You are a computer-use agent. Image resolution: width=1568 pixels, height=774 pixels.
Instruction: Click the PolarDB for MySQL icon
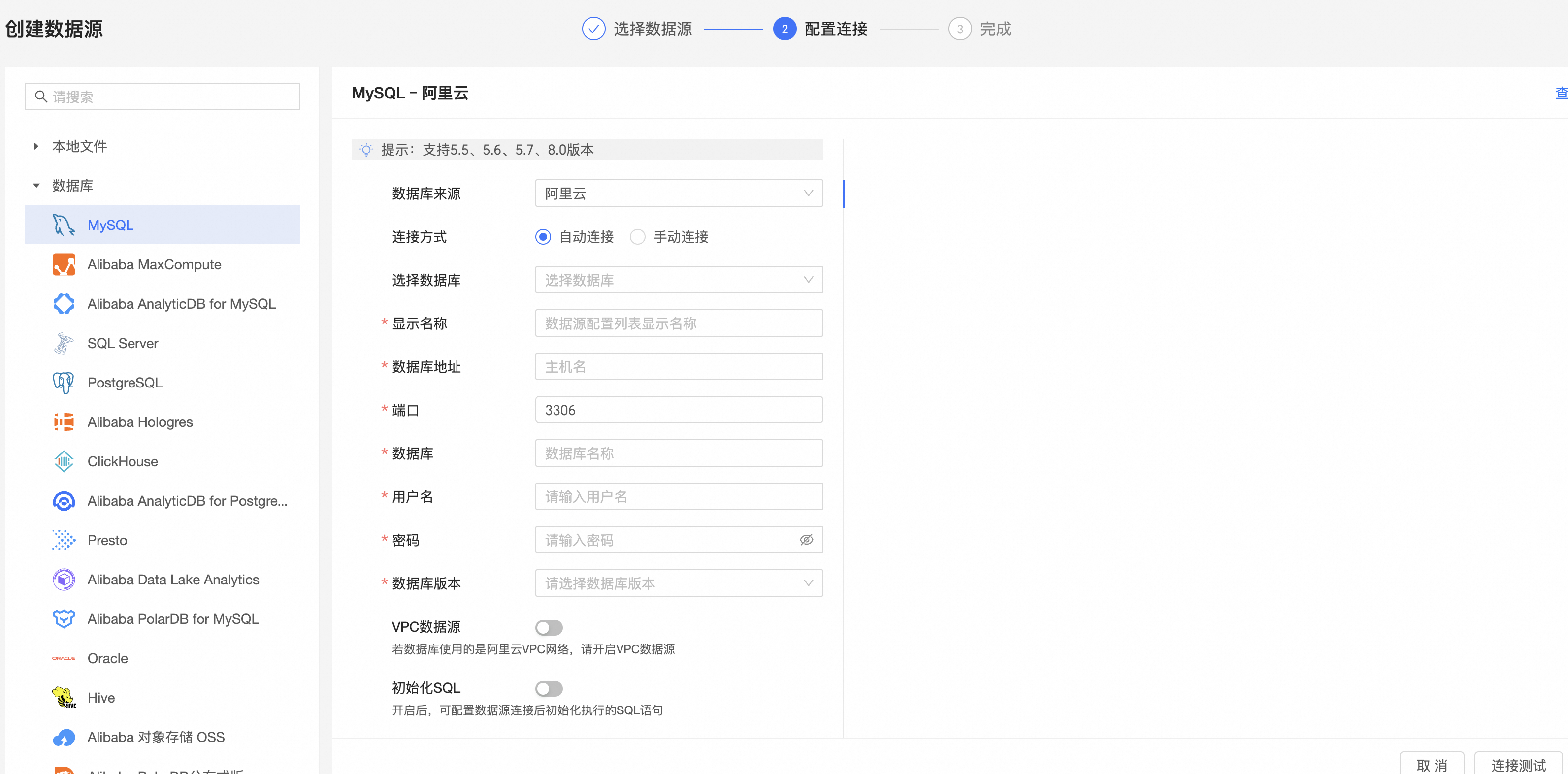pyautogui.click(x=64, y=619)
